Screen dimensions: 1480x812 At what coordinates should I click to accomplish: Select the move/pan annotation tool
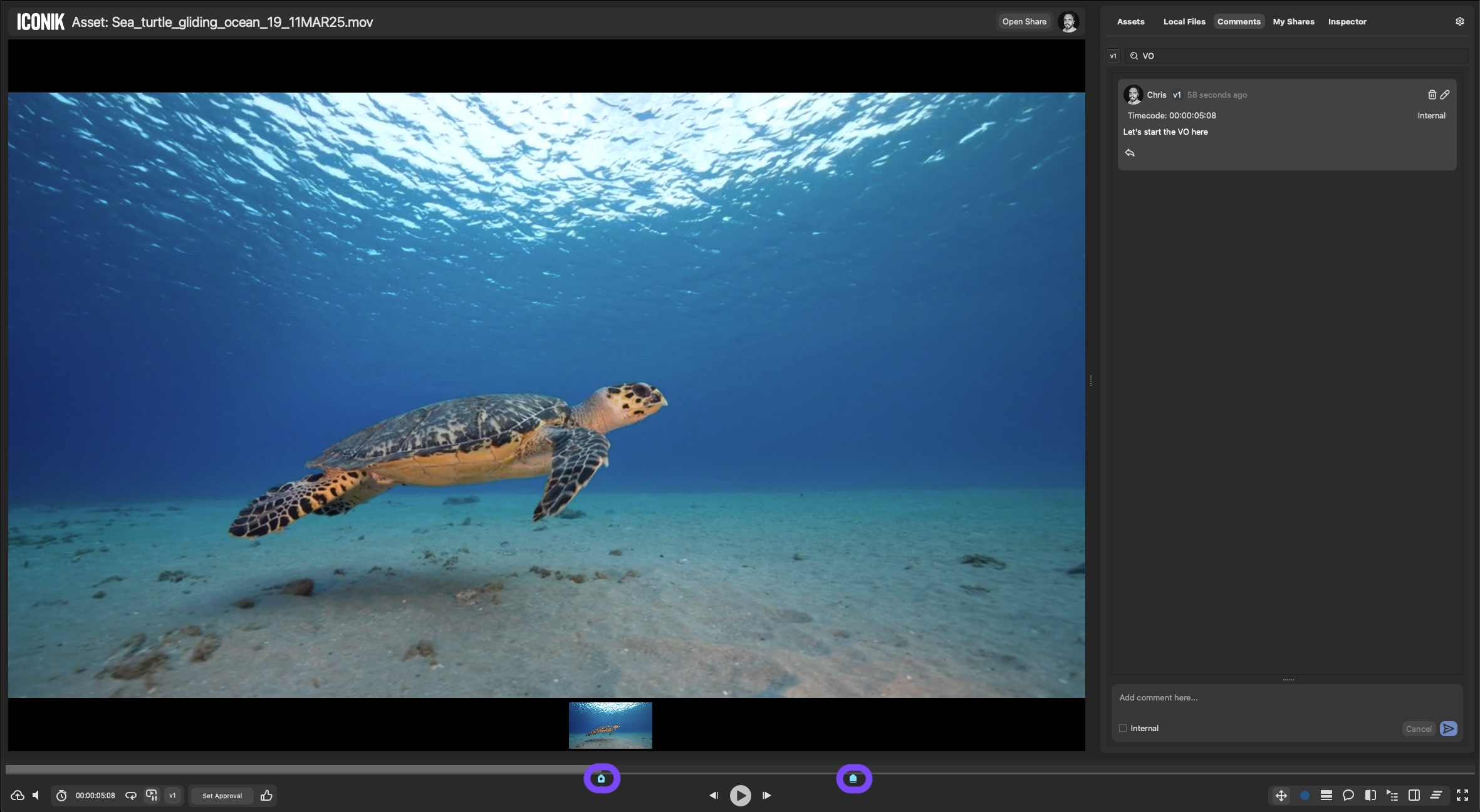1281,795
